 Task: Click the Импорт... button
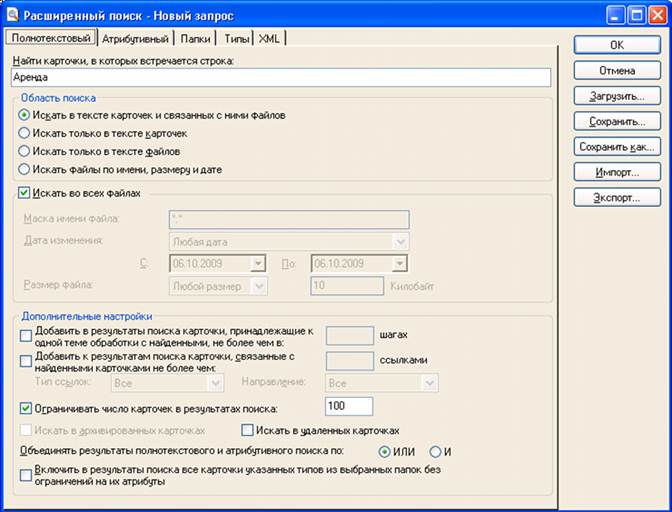coord(617,172)
